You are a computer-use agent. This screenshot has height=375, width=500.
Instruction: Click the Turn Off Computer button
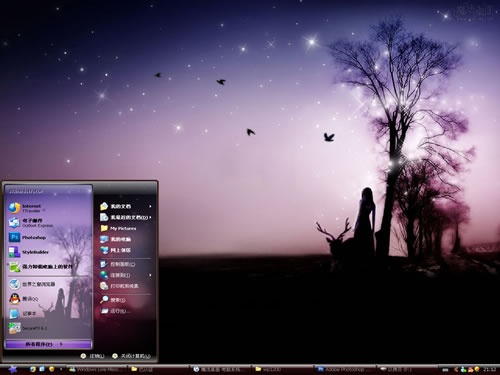(x=131, y=356)
